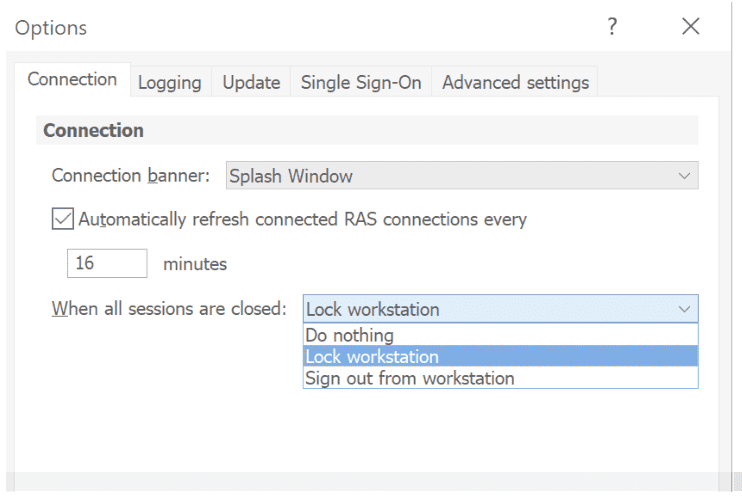Screen dimensions: 742x496
Task: Choose the Do nothing option
Action: click(350, 335)
